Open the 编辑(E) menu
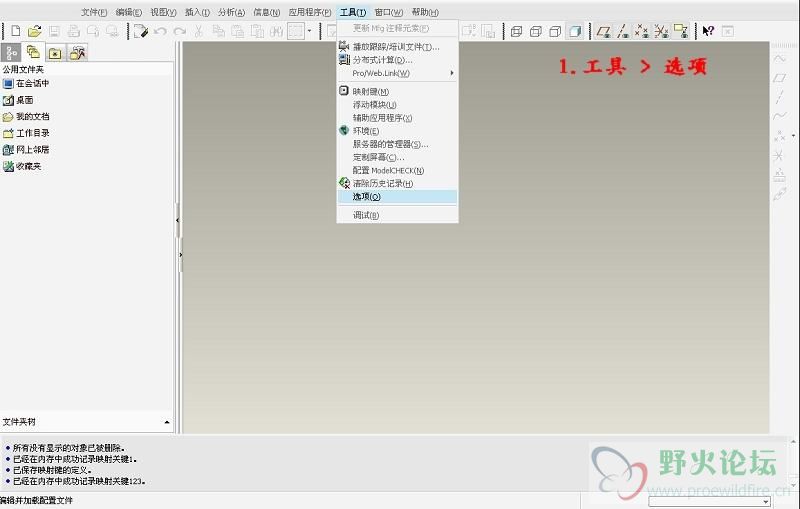Image resolution: width=800 pixels, height=509 pixels. (x=129, y=12)
